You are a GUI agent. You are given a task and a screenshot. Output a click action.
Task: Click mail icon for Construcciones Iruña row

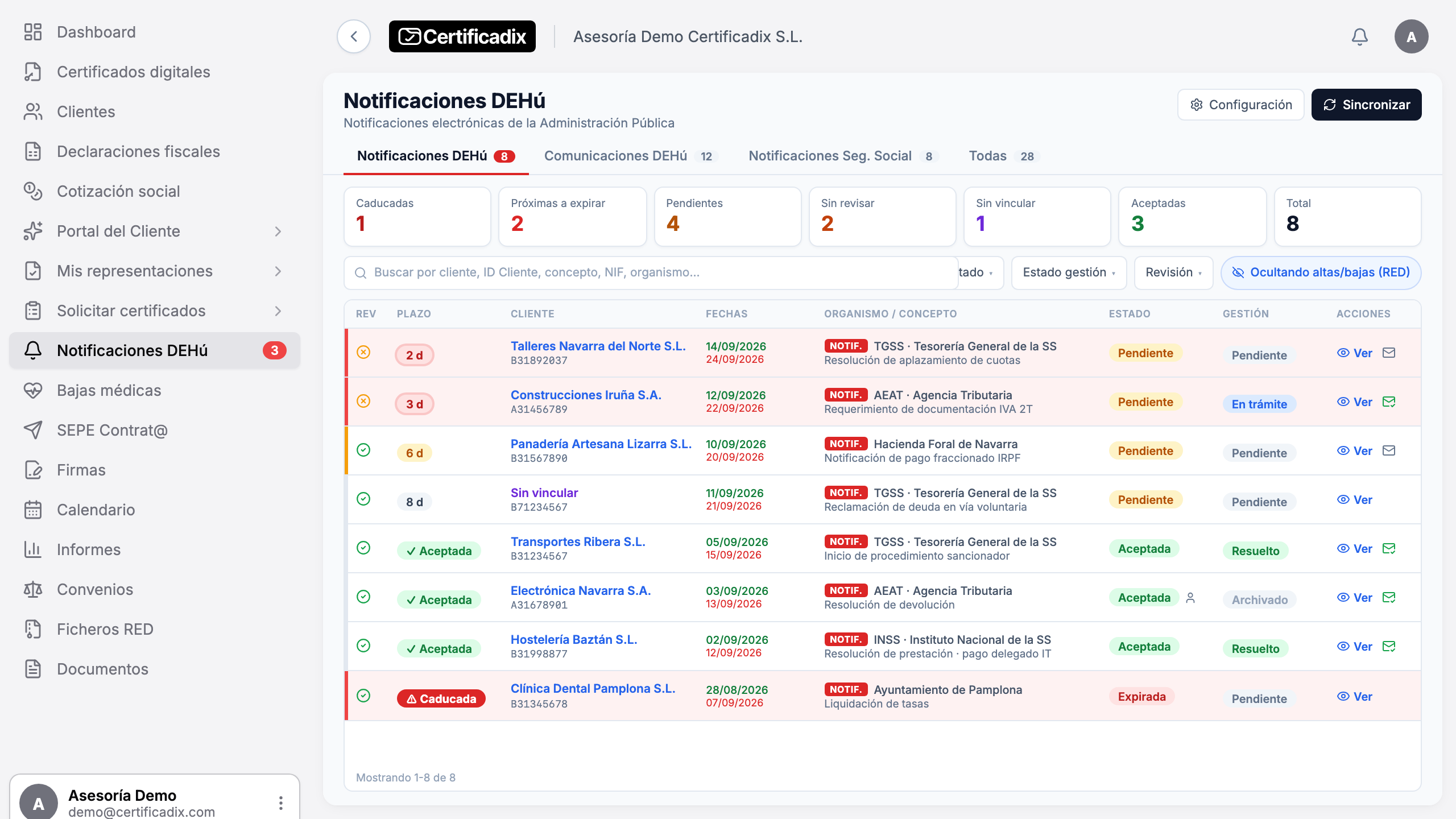(1389, 402)
